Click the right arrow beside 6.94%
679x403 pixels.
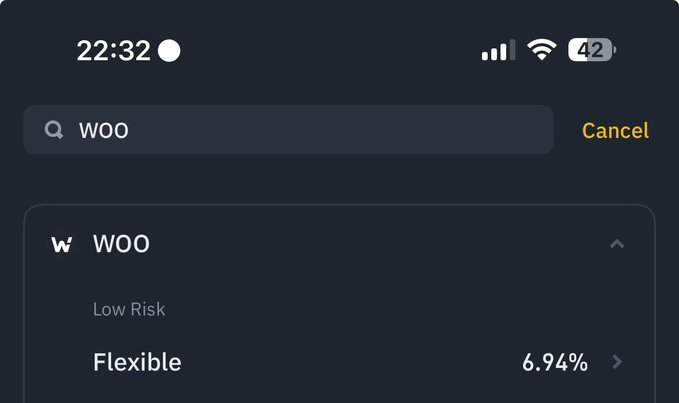617,362
